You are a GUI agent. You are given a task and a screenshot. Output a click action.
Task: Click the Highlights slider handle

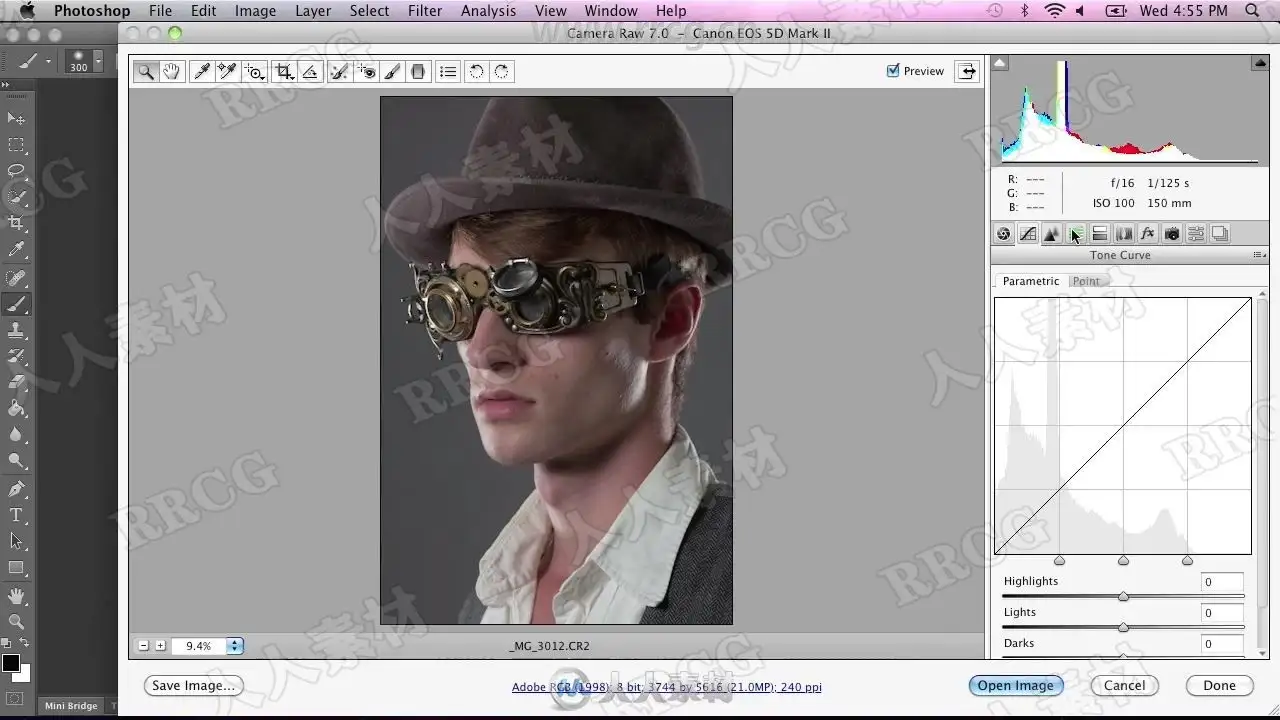[x=1123, y=597]
